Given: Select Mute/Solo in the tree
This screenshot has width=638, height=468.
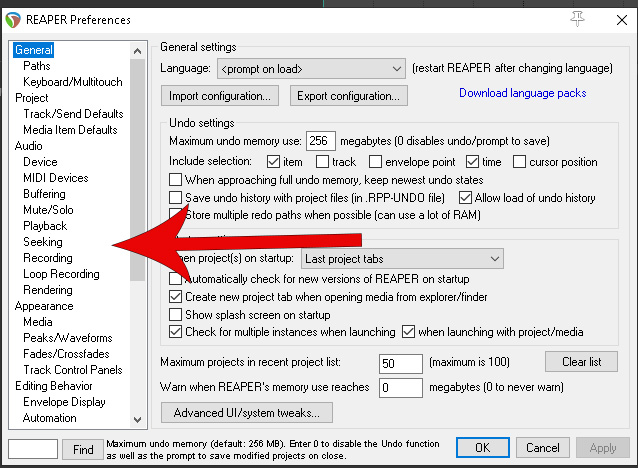Looking at the screenshot, I should [x=48, y=210].
